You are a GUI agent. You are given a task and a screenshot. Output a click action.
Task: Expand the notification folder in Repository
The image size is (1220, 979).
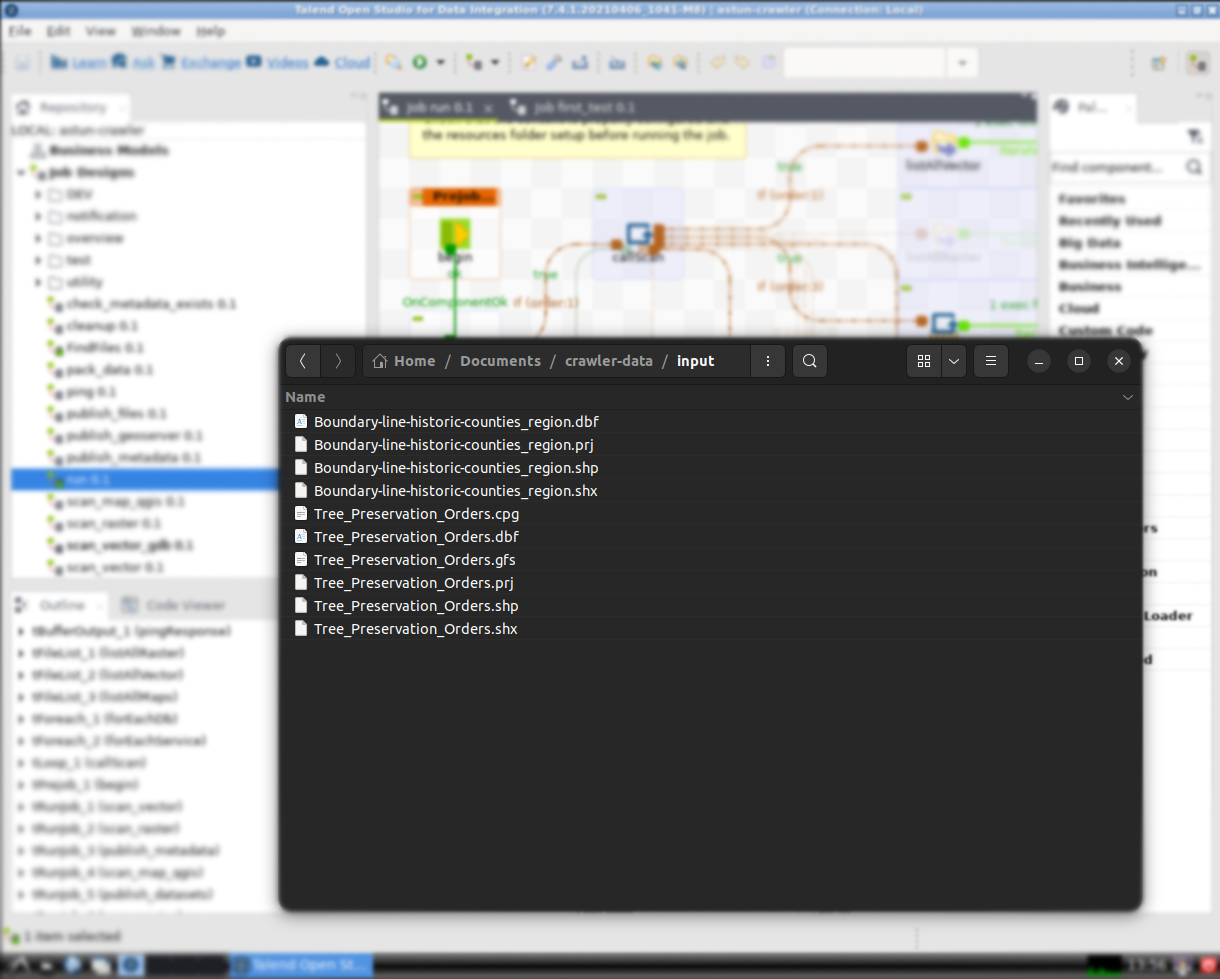click(39, 216)
